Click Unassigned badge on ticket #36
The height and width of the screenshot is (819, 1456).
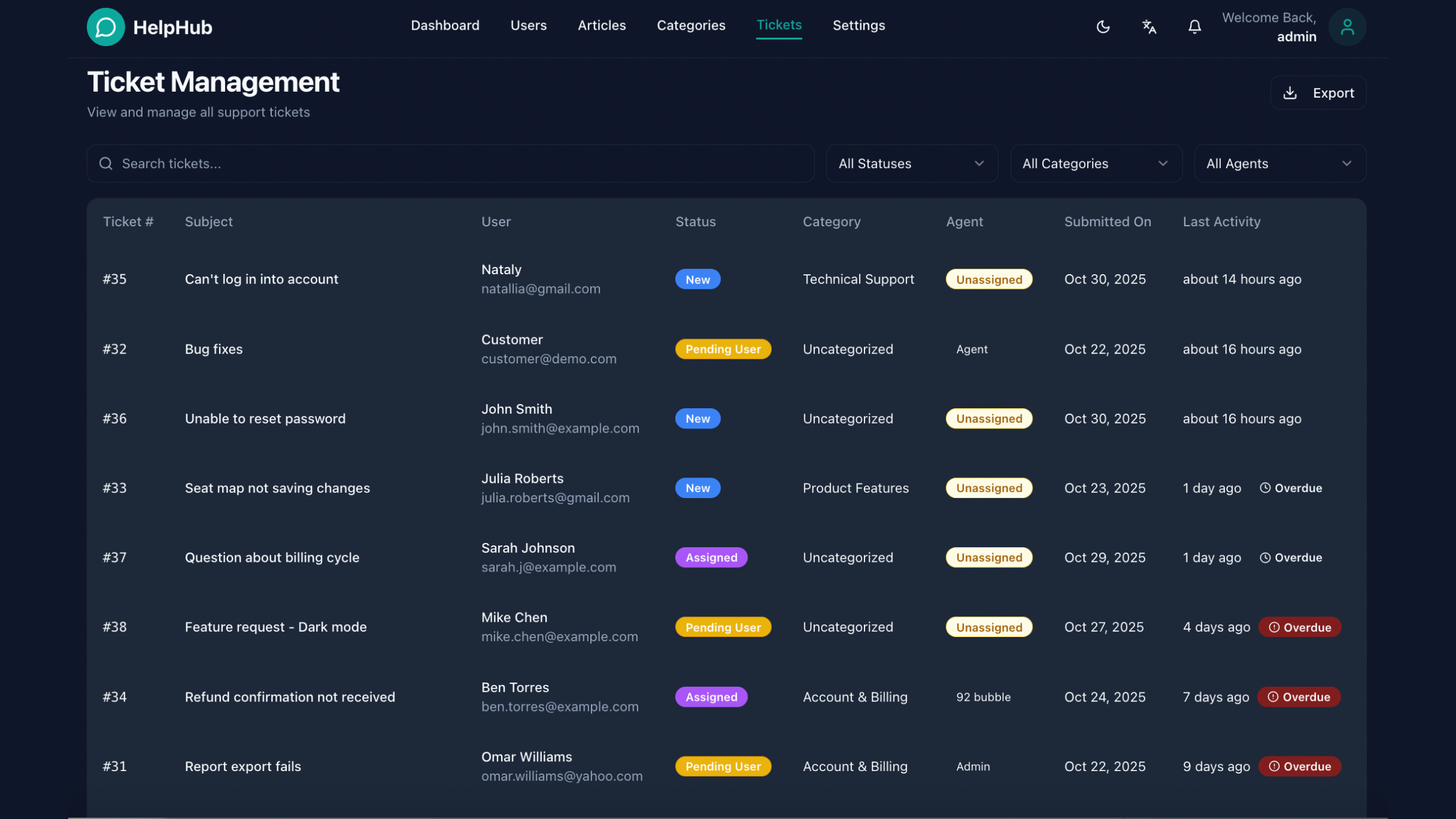(989, 419)
